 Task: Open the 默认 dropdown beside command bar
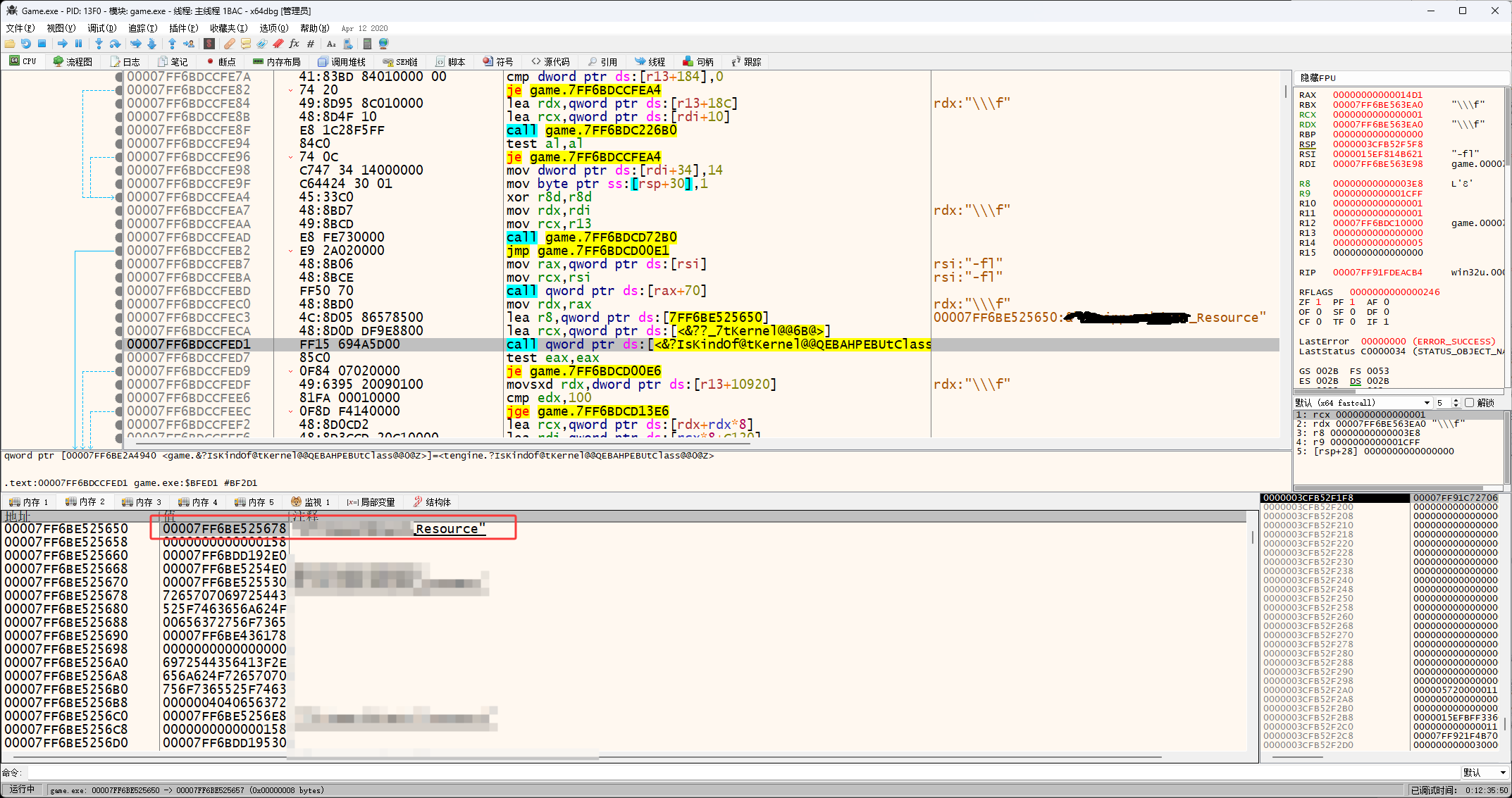click(1485, 773)
